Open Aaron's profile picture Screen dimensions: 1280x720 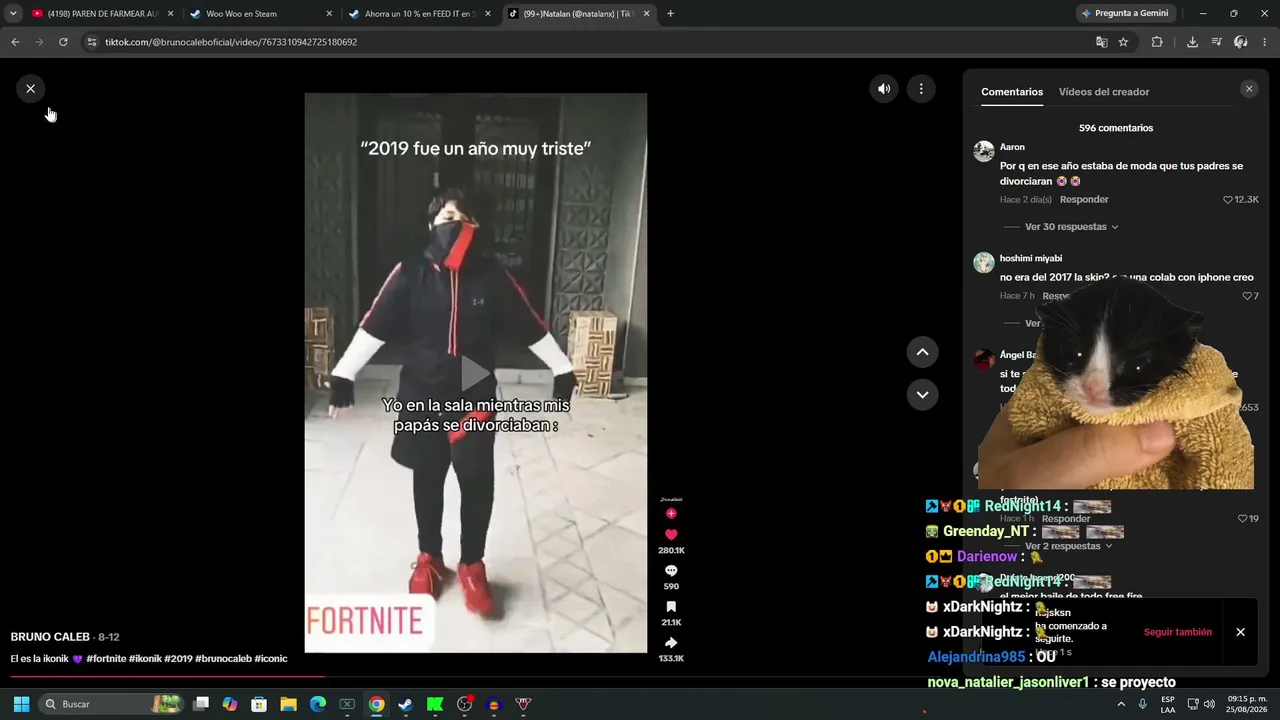[x=984, y=151]
